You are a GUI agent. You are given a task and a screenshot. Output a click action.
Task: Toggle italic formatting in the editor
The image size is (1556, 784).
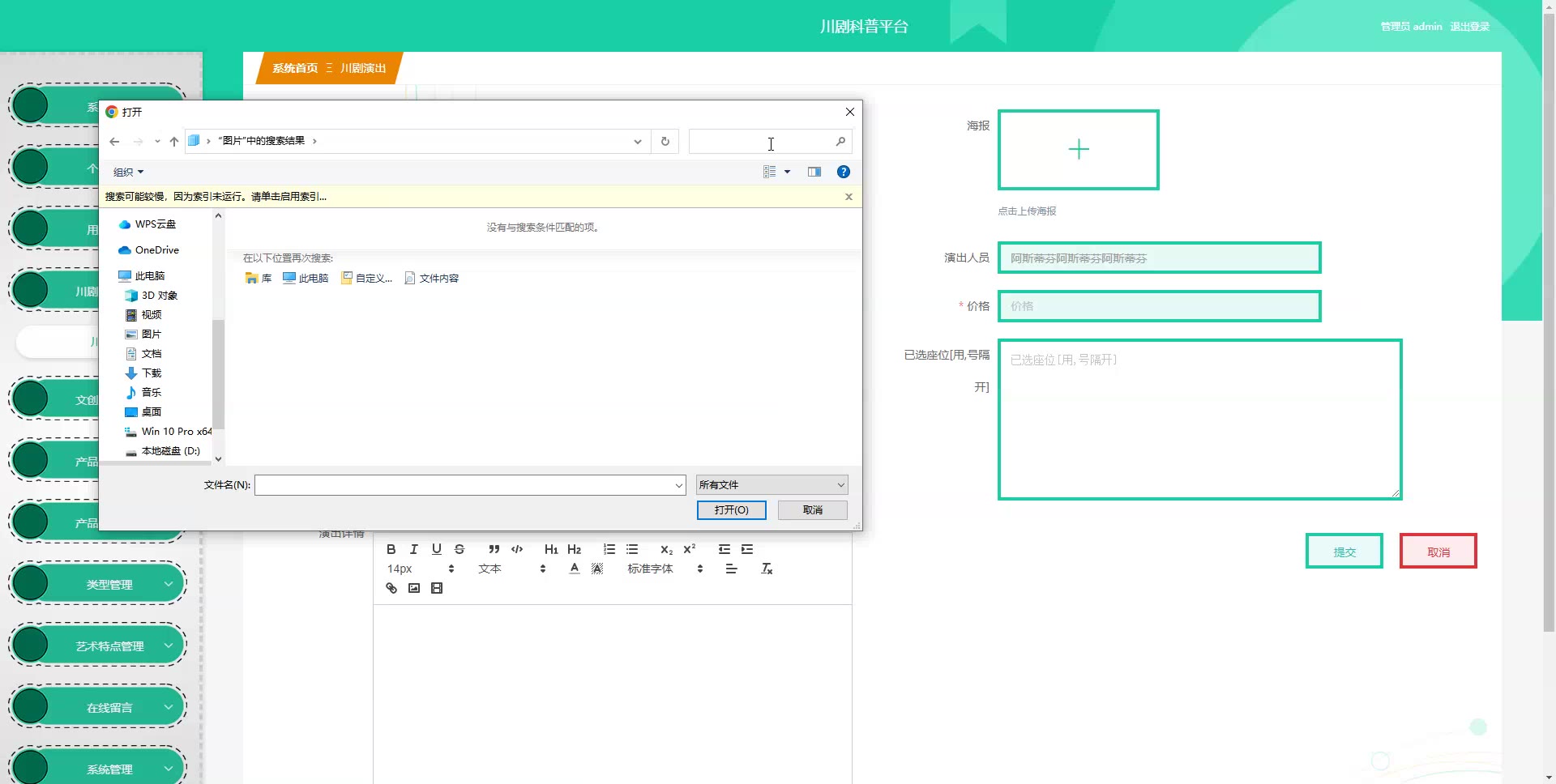tap(414, 549)
